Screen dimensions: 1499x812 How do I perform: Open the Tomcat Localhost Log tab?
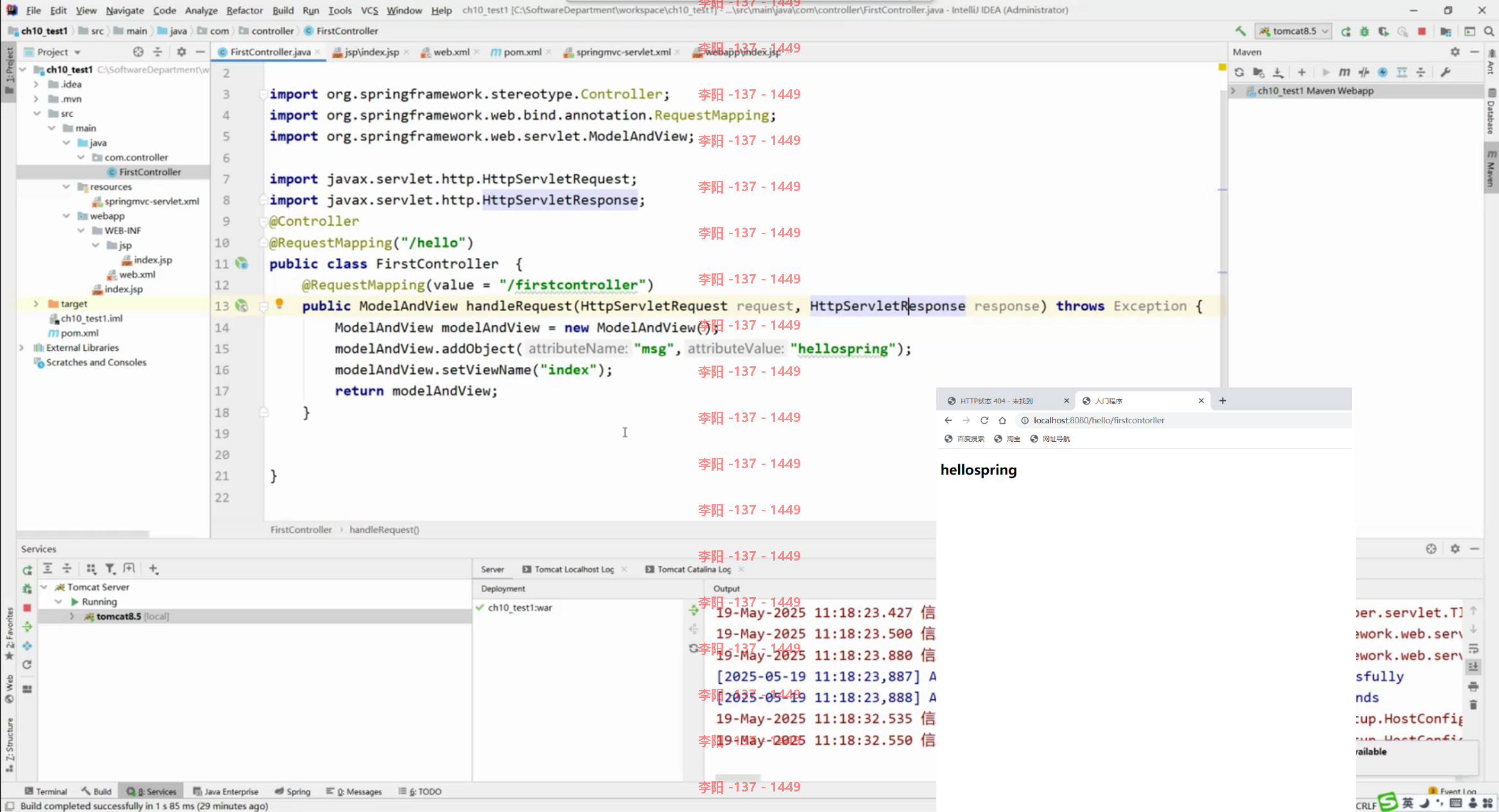pos(574,570)
